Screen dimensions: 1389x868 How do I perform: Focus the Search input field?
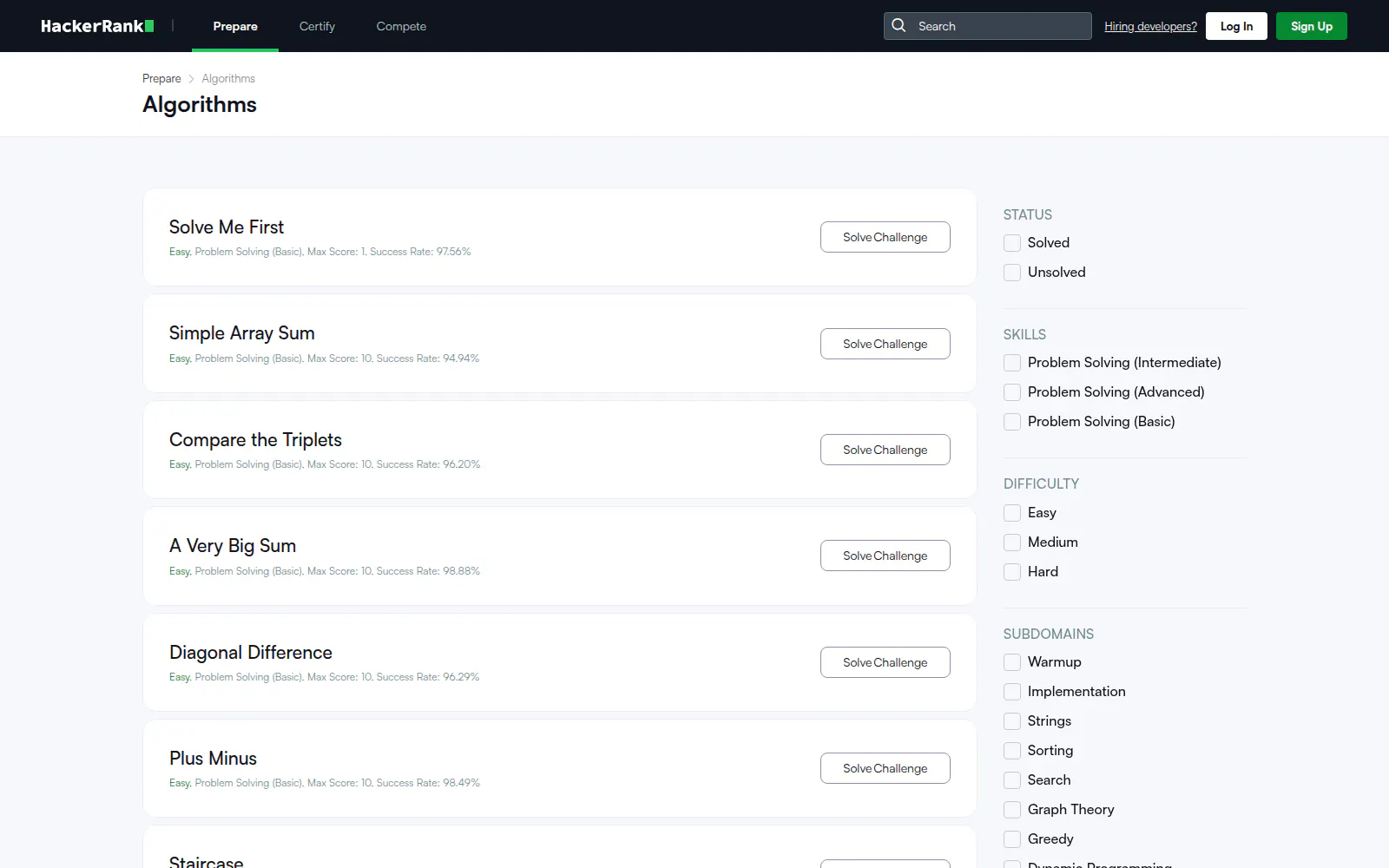tap(988, 26)
